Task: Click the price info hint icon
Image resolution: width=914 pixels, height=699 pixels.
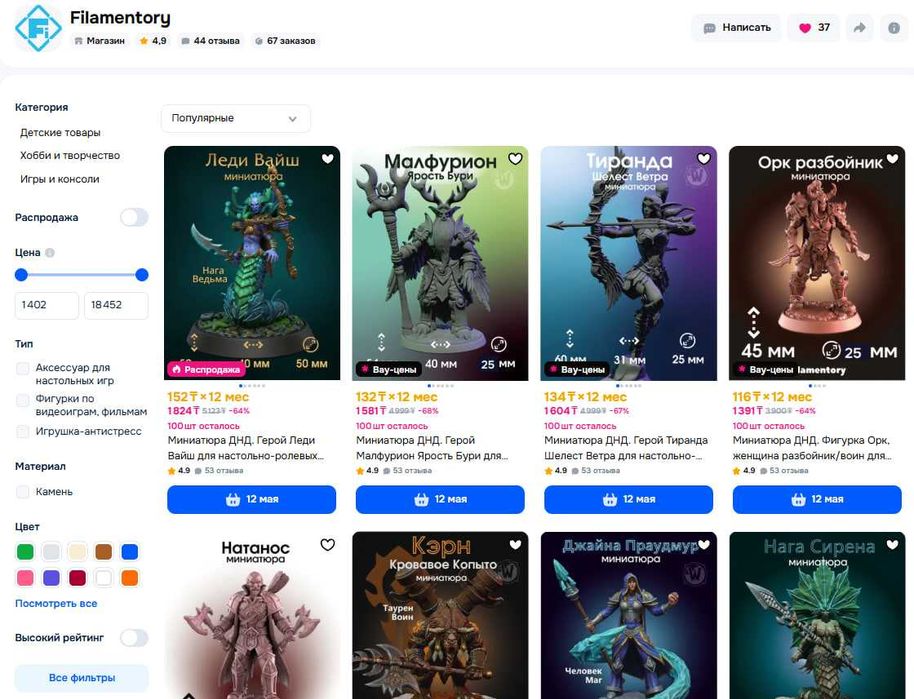Action: pyautogui.click(x=50, y=252)
